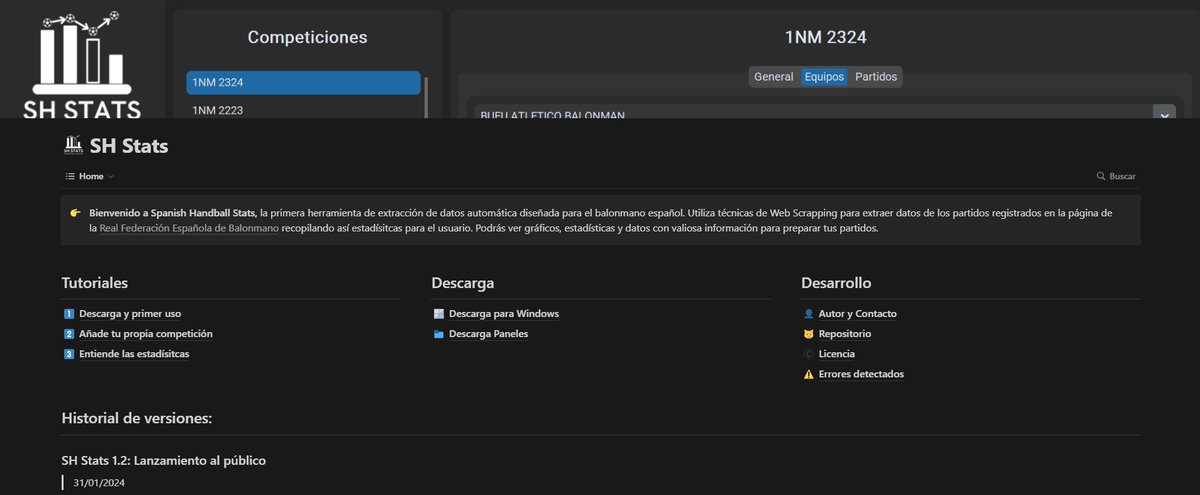The image size is (1200, 495).
Task: Open Descarga y primer uso tutorial
Action: pyautogui.click(x=130, y=314)
